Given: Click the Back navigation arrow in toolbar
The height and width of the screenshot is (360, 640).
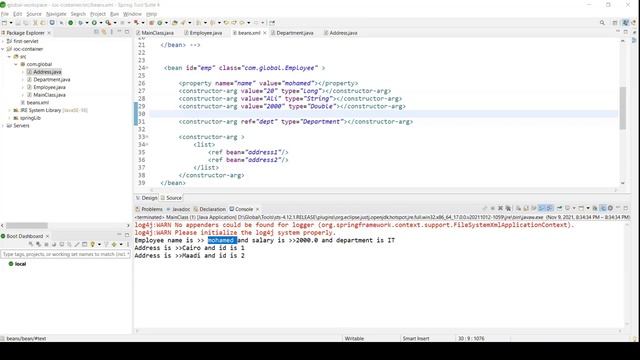Looking at the screenshot, I should [242, 23].
